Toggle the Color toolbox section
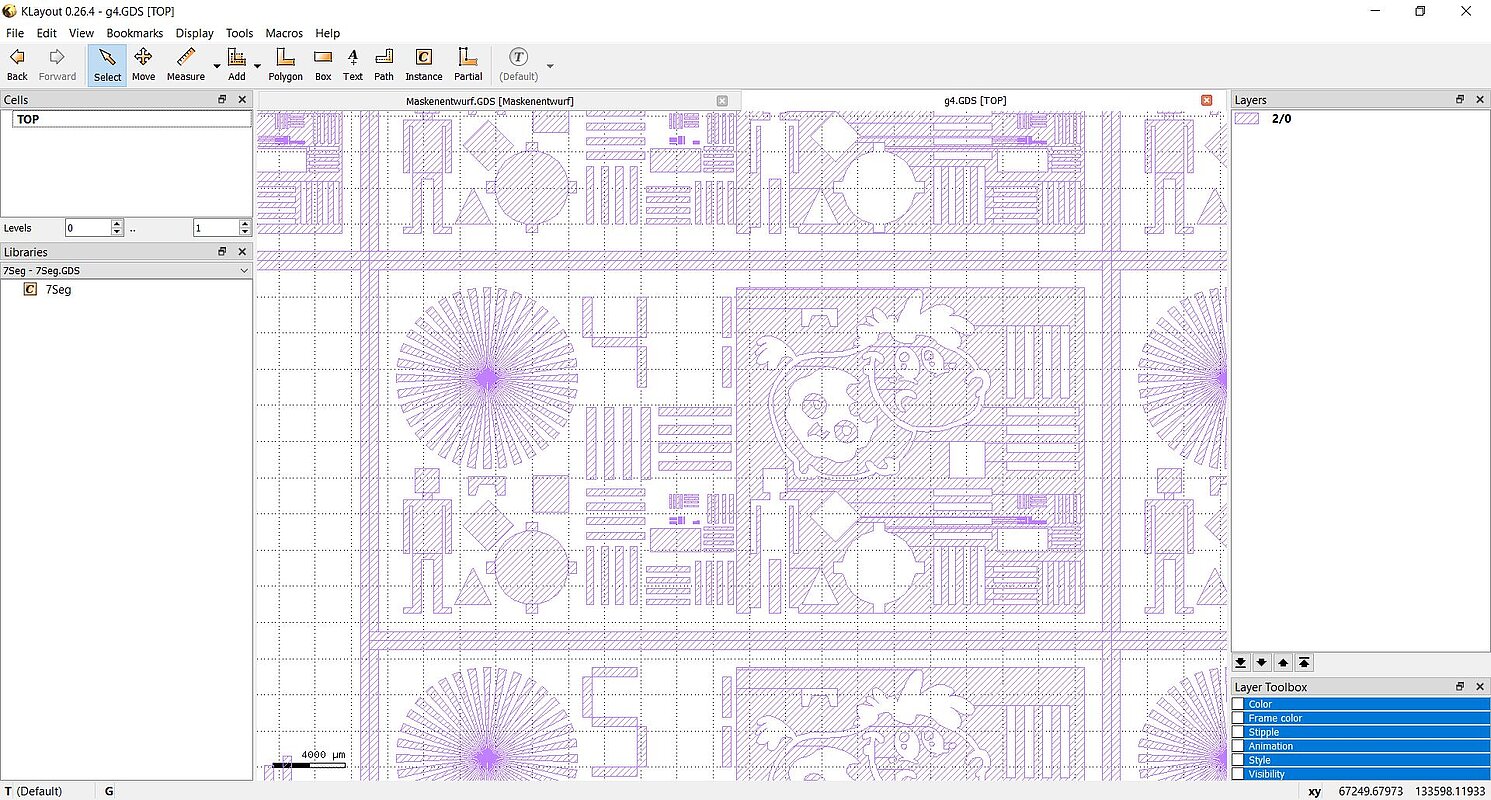 pos(1360,704)
